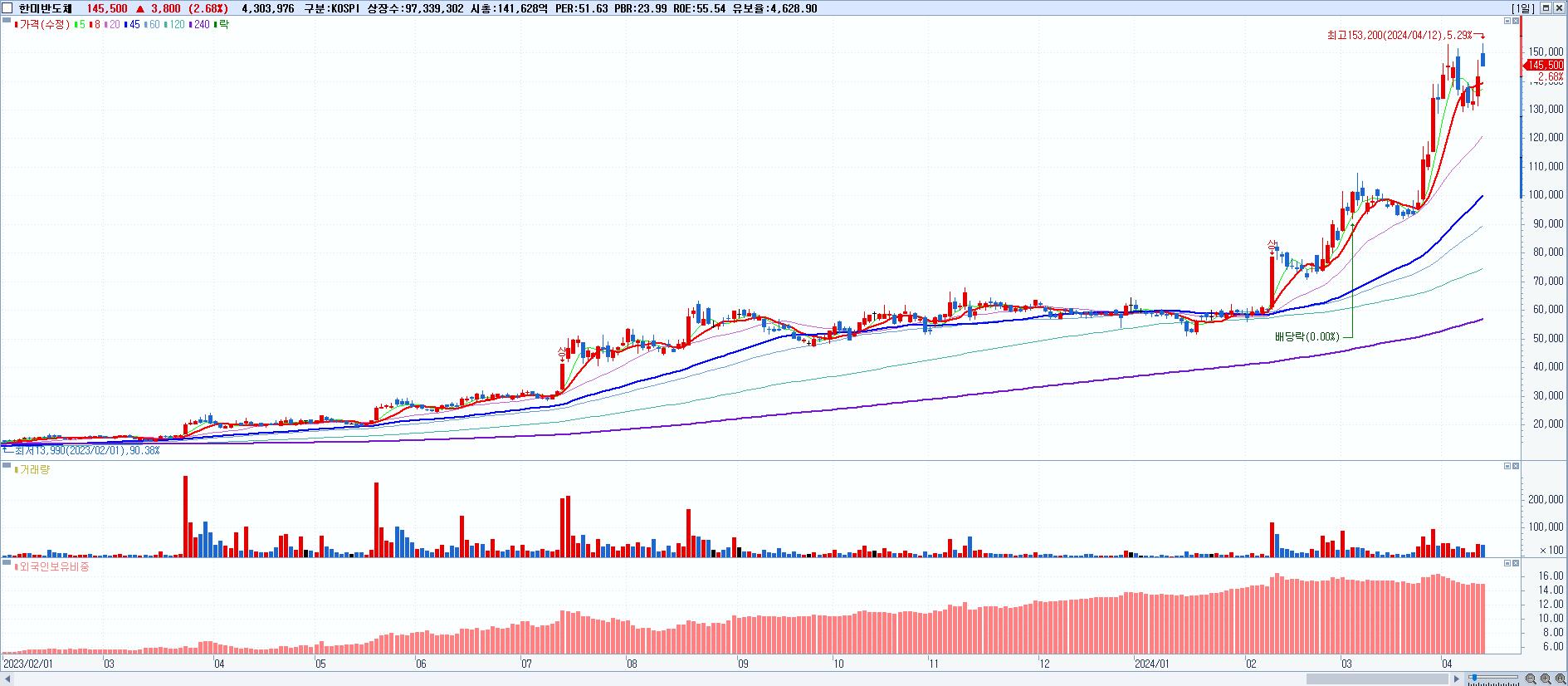Click the 최고153,200 high price annotation

click(1399, 36)
